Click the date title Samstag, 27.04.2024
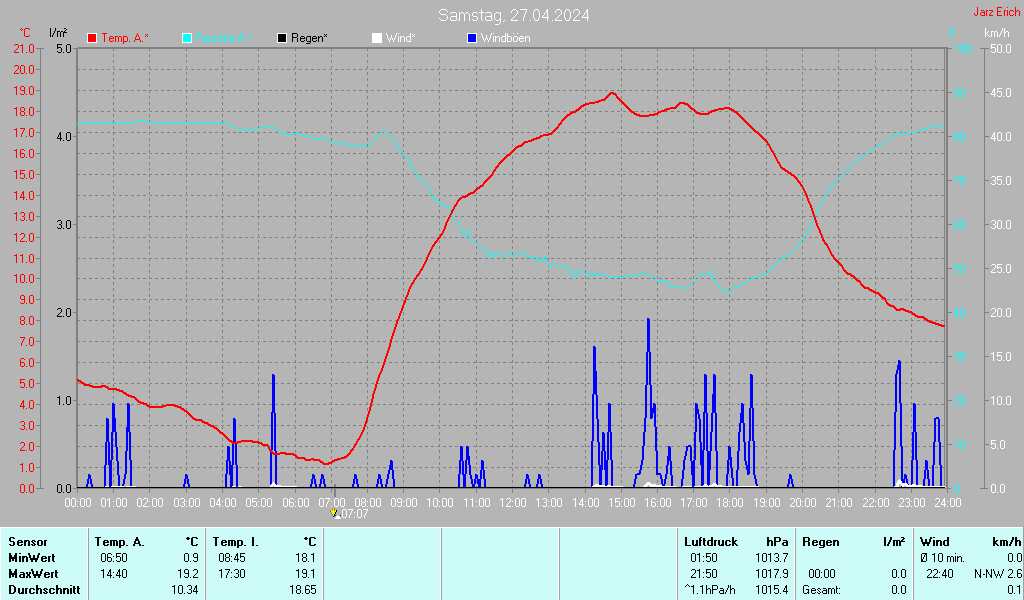The height and width of the screenshot is (600, 1024). pyautogui.click(x=513, y=15)
